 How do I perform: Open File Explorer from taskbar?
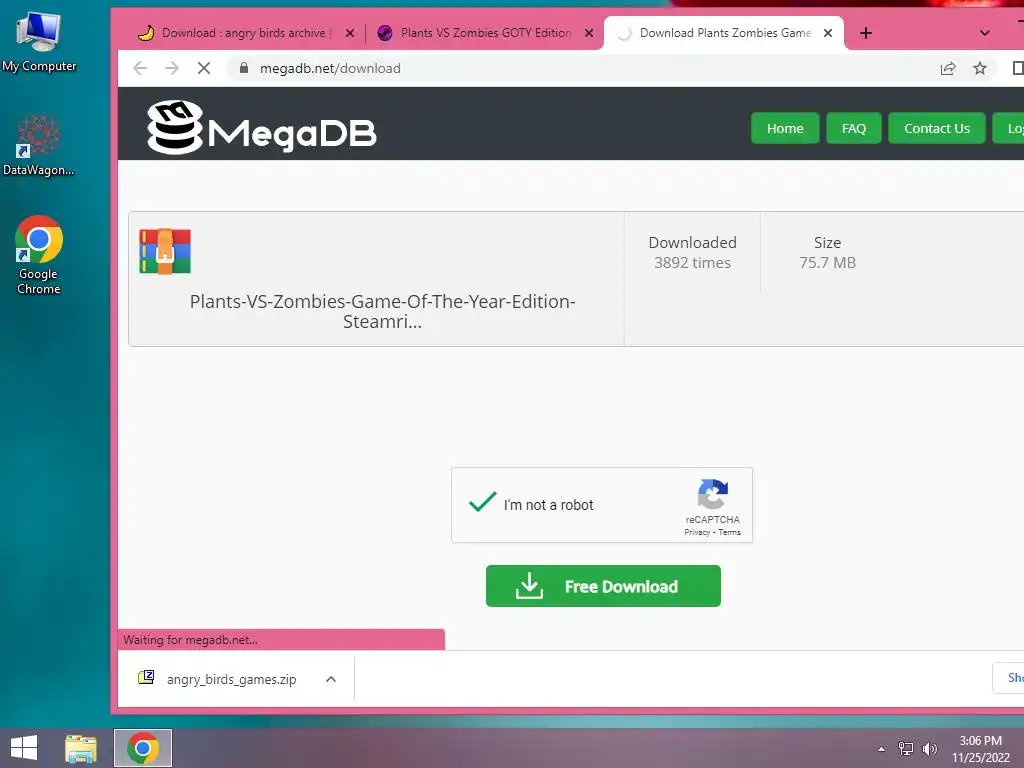[x=81, y=748]
